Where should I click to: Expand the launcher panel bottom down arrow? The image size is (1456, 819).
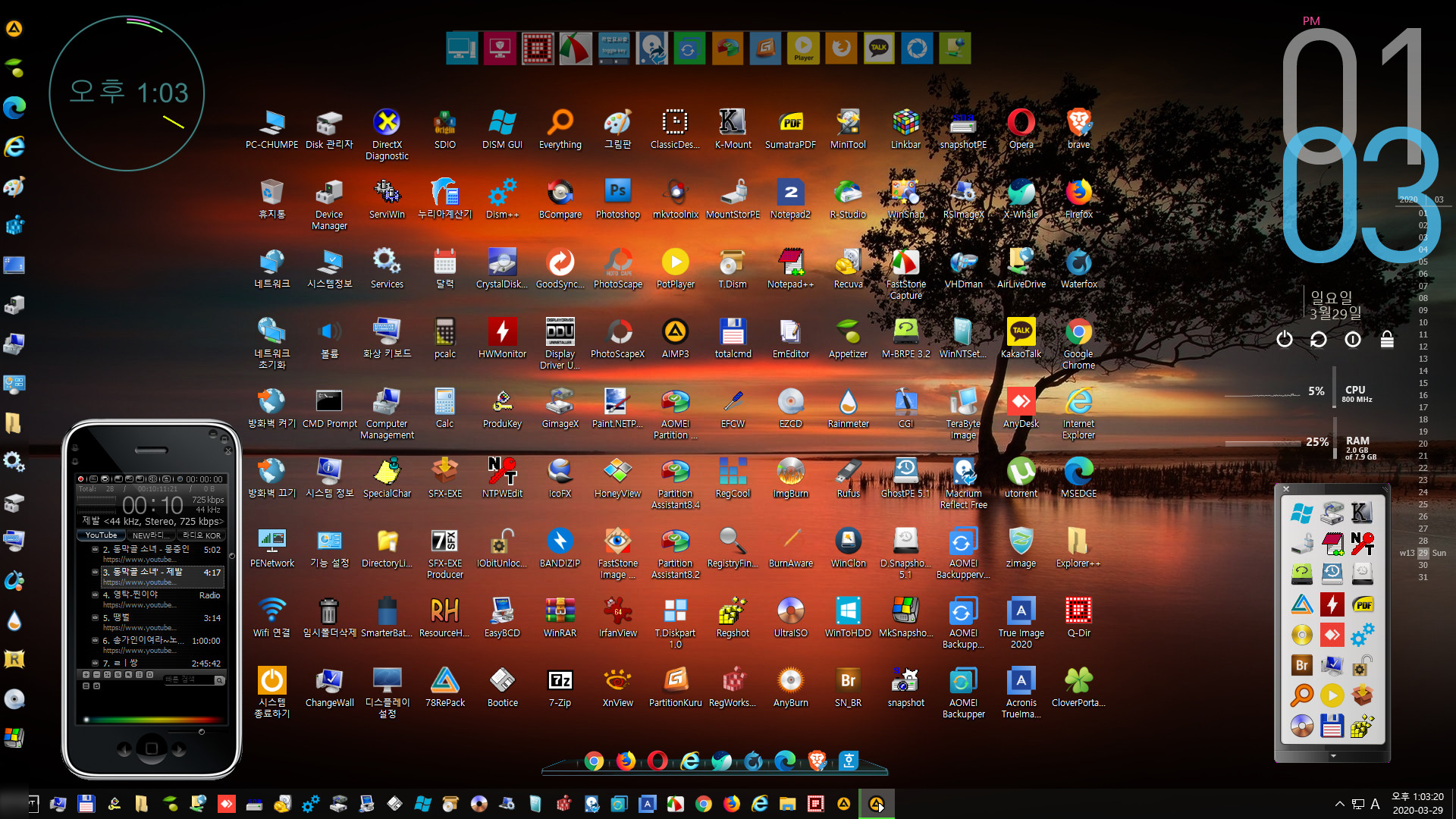[1333, 756]
